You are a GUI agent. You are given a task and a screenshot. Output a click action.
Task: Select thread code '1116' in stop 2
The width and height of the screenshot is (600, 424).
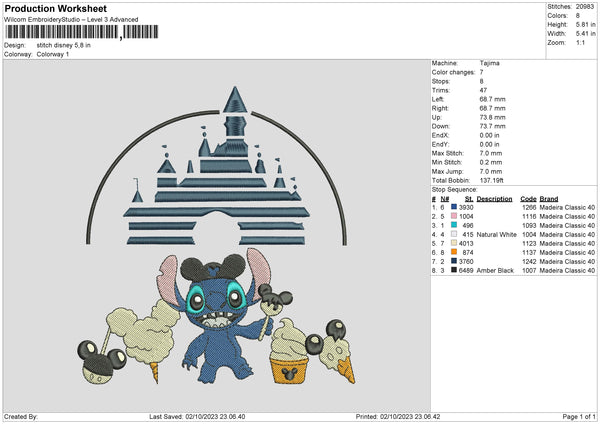529,217
